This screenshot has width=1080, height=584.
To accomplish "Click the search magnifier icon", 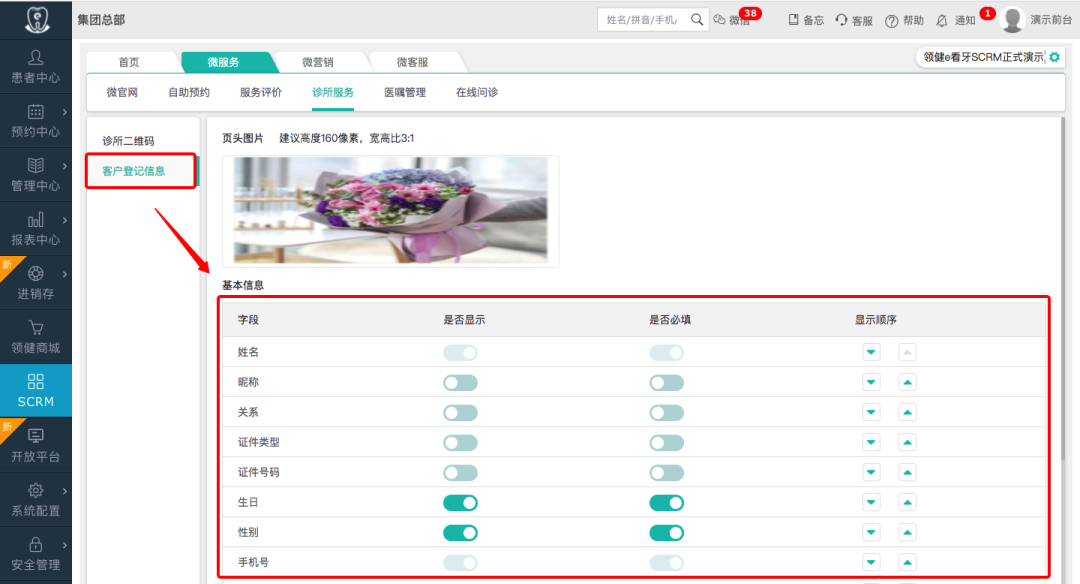I will click(x=697, y=20).
